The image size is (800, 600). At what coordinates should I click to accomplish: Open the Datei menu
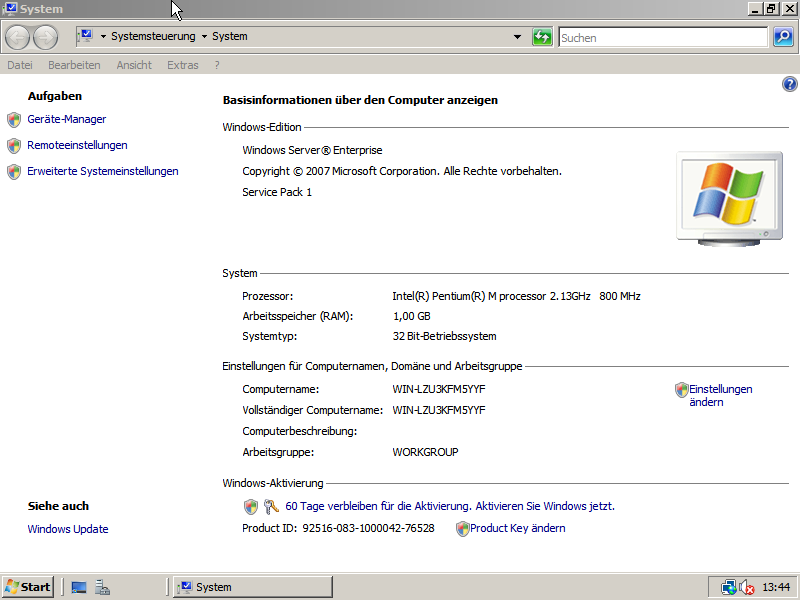click(x=20, y=65)
